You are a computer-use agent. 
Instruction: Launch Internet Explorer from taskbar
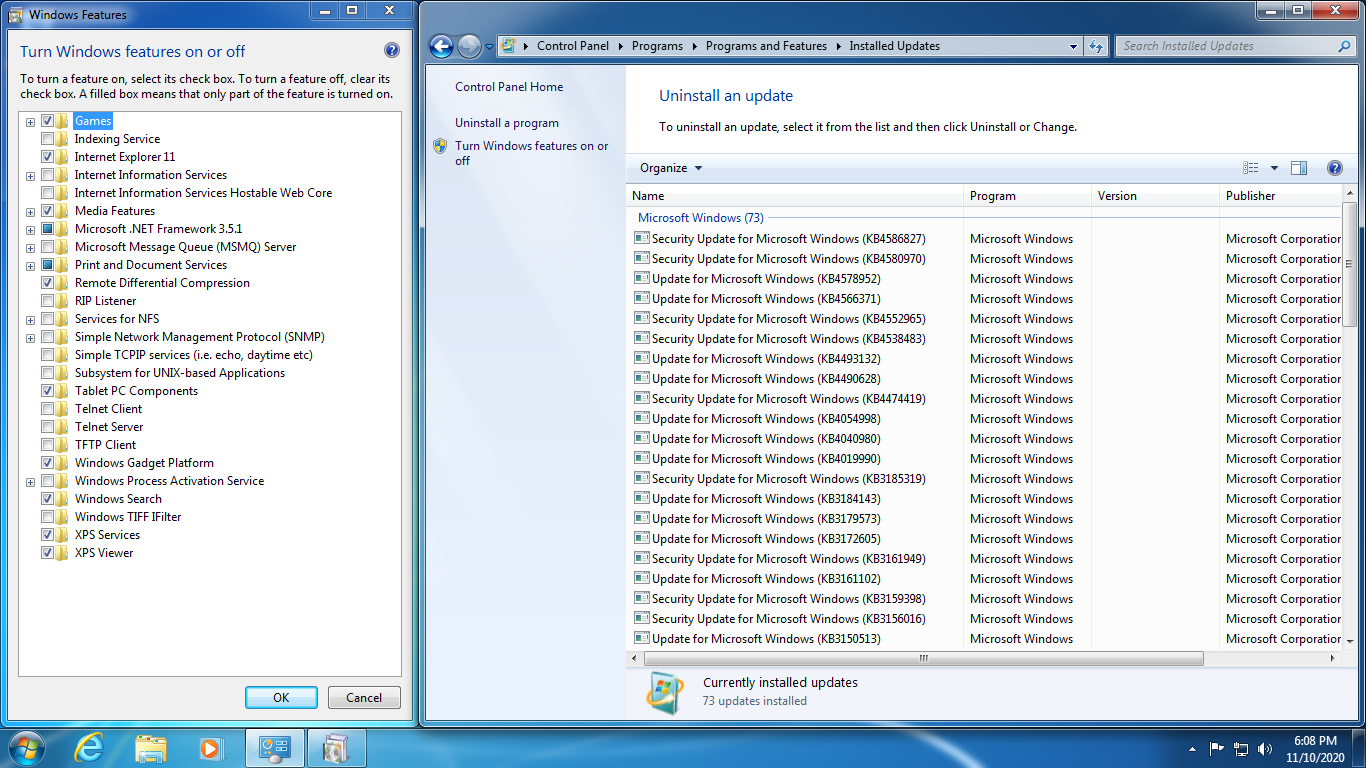[90, 748]
